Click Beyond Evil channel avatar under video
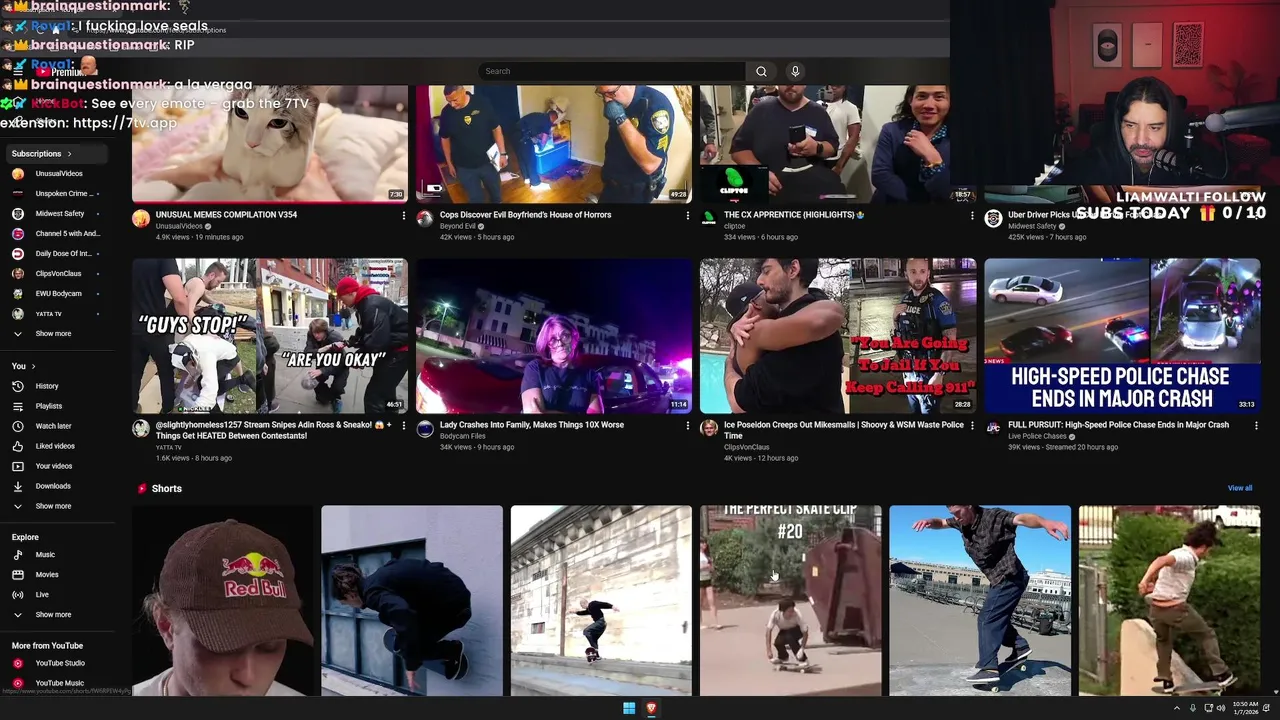This screenshot has width=1280, height=720. tap(425, 219)
